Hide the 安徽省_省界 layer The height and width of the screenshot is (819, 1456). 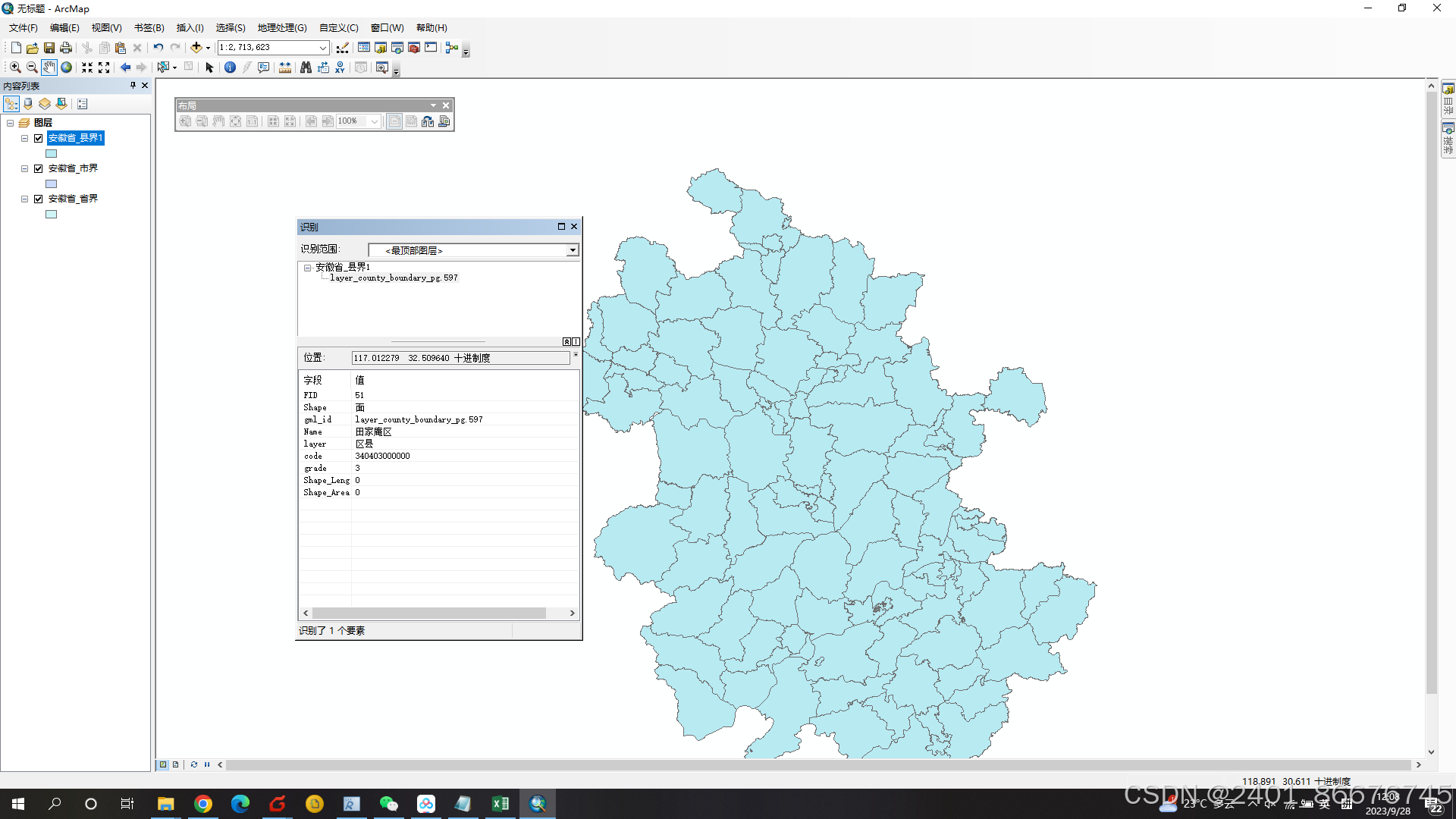(39, 199)
